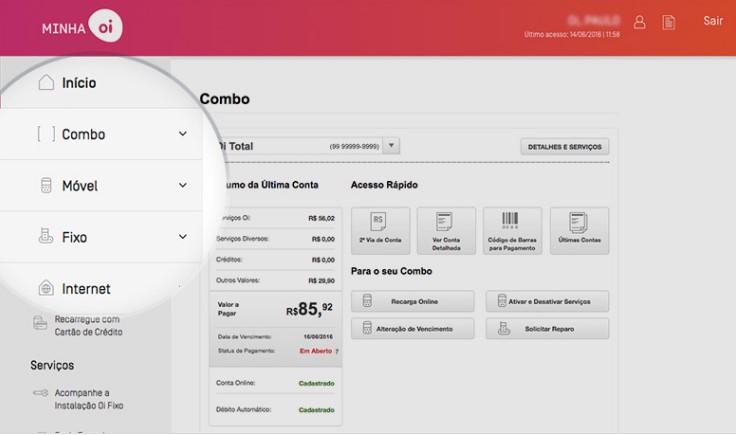Open Código de Barras para Pagamento tile
Viewport: 736px width, 435px height.
(x=512, y=231)
